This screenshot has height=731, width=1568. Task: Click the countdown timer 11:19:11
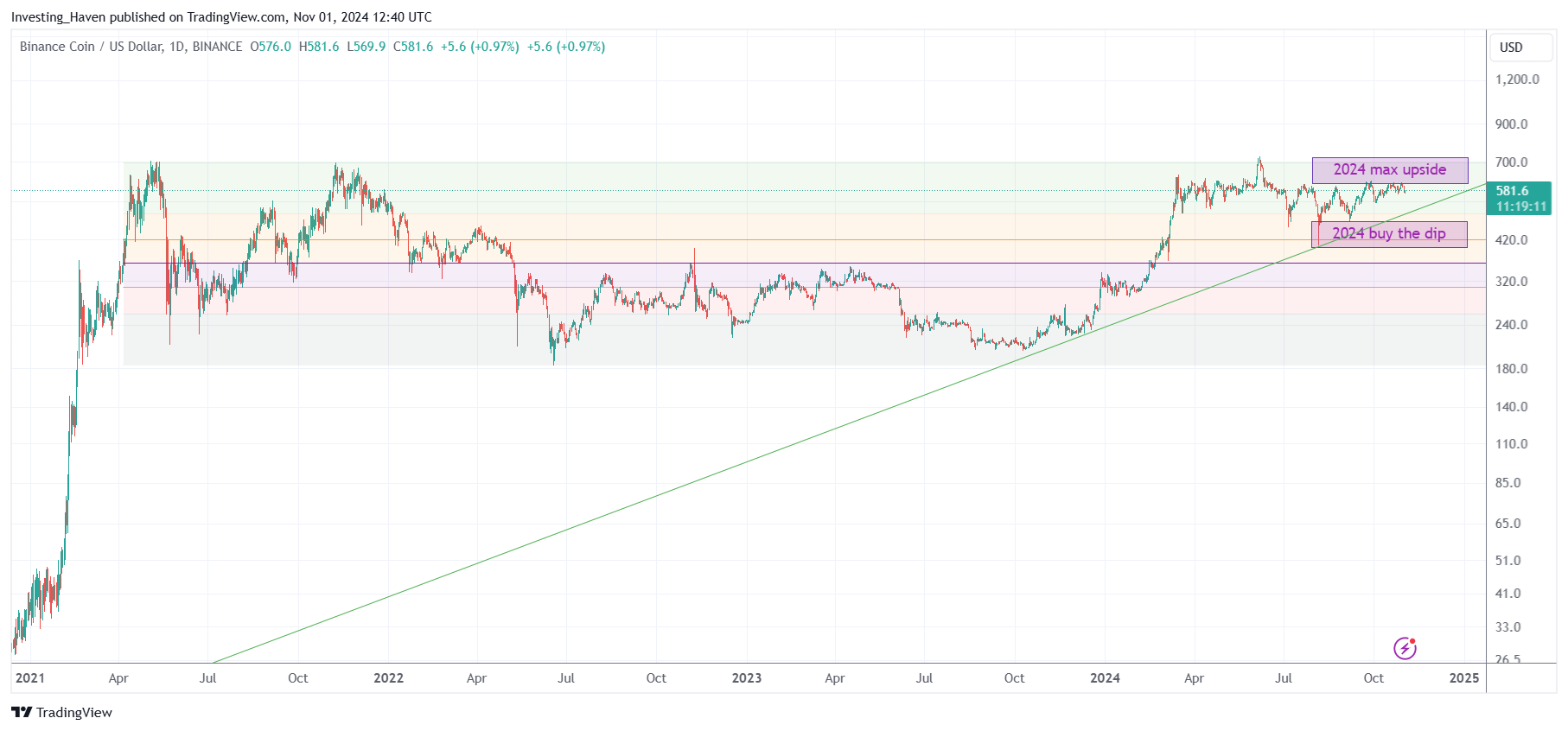tap(1521, 207)
